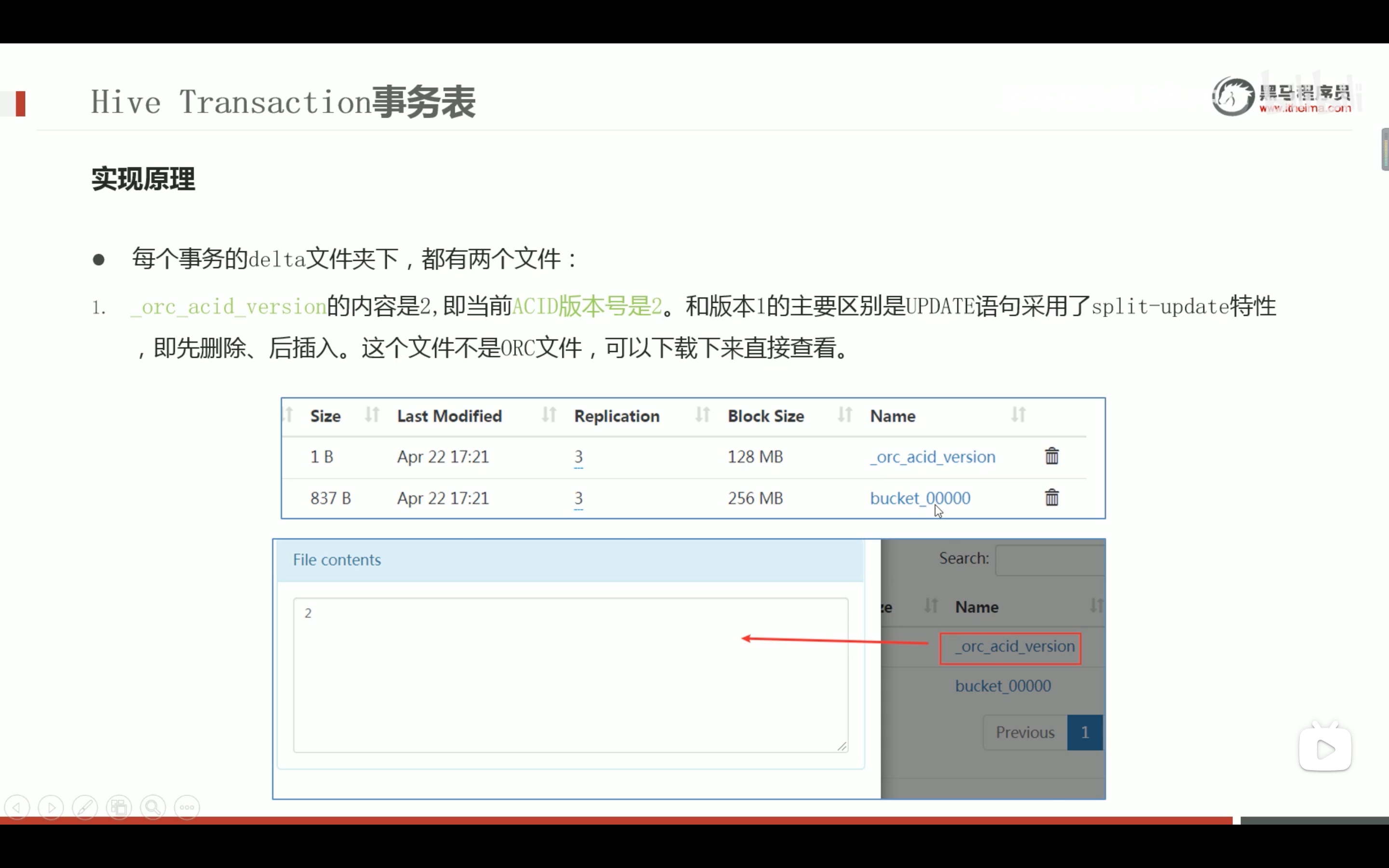Click inside the File contents text area
1389x868 pixels.
coord(571,675)
